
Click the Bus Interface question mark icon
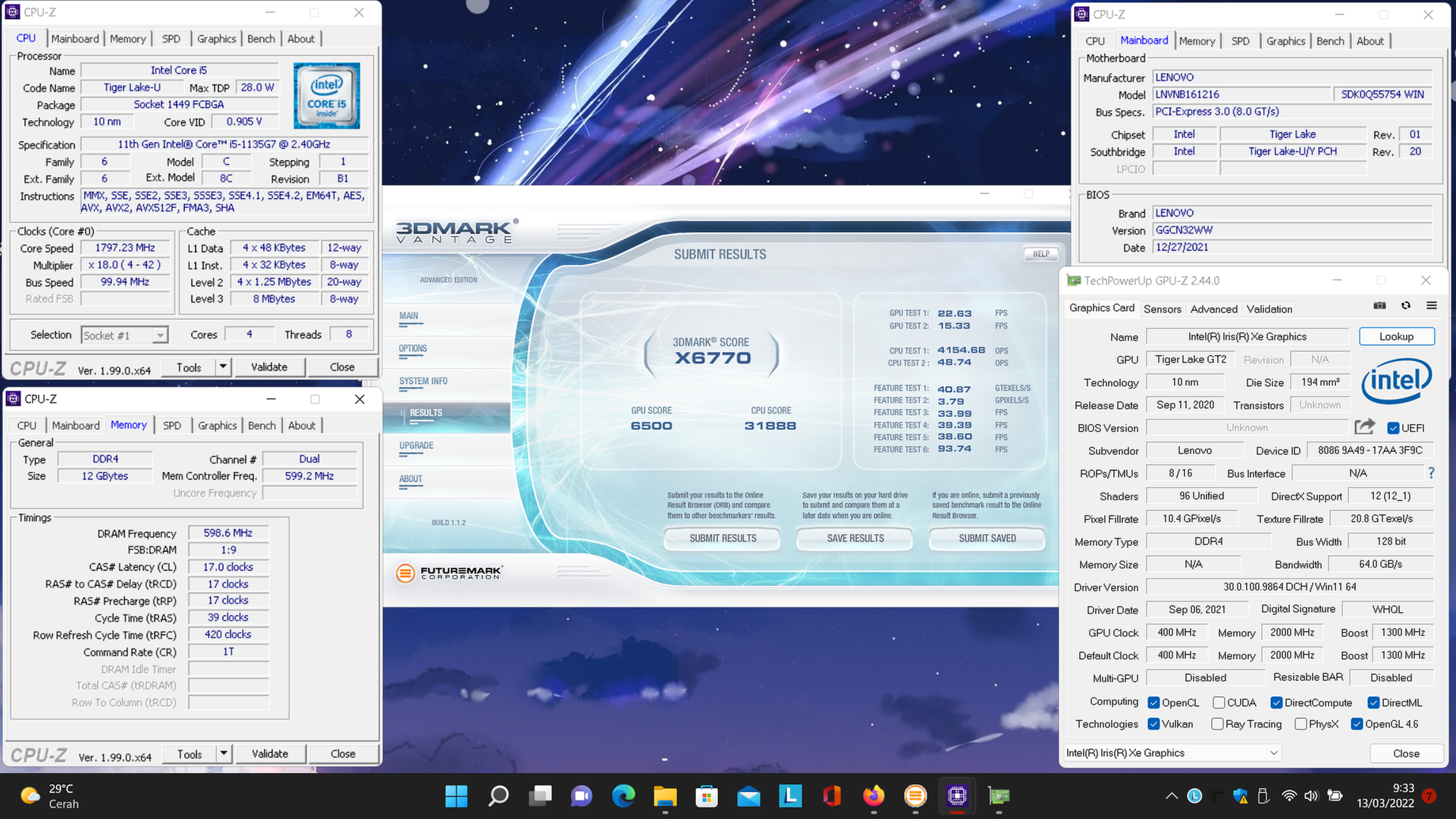coord(1431,473)
